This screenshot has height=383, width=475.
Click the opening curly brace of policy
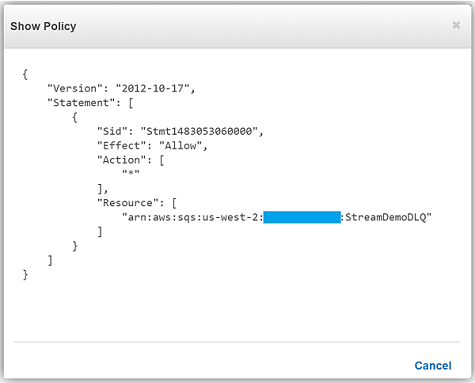coord(25,74)
